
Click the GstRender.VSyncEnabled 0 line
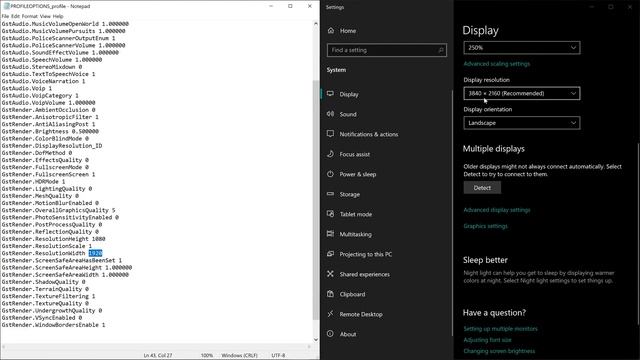pyautogui.click(x=42, y=318)
